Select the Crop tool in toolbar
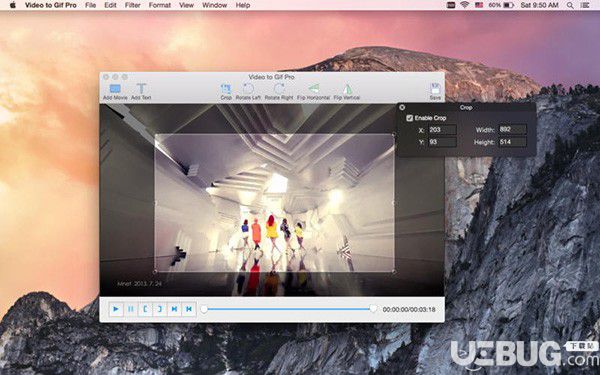This screenshot has width=600, height=375. click(x=226, y=89)
